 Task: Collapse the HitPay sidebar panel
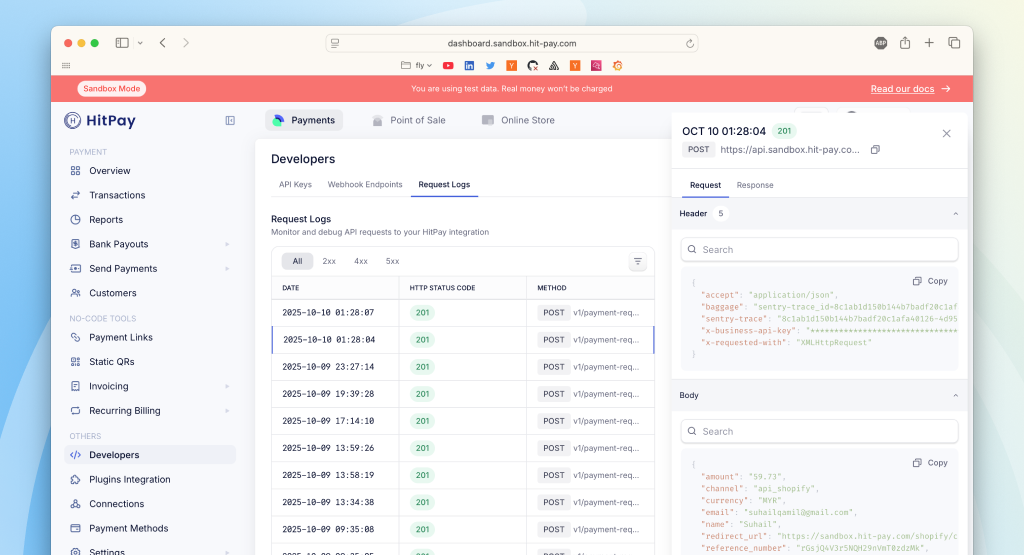230,120
